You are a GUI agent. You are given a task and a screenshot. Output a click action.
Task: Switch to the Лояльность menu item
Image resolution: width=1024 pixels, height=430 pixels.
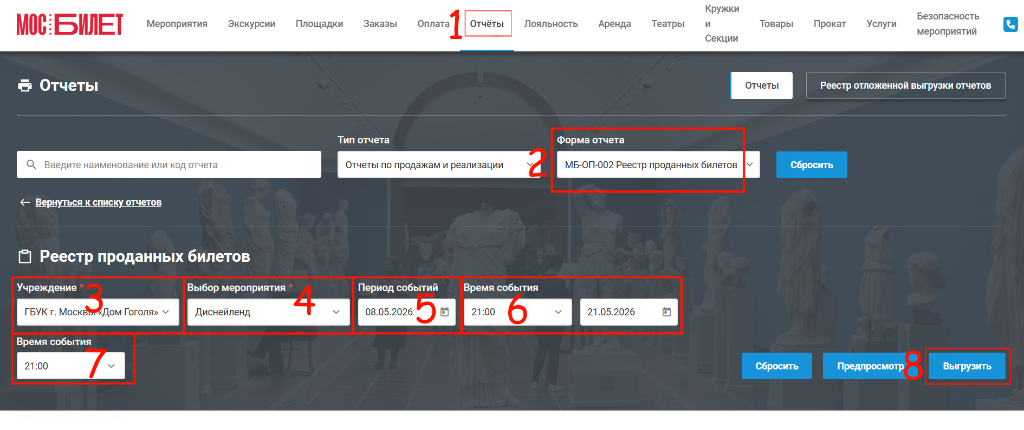click(551, 24)
